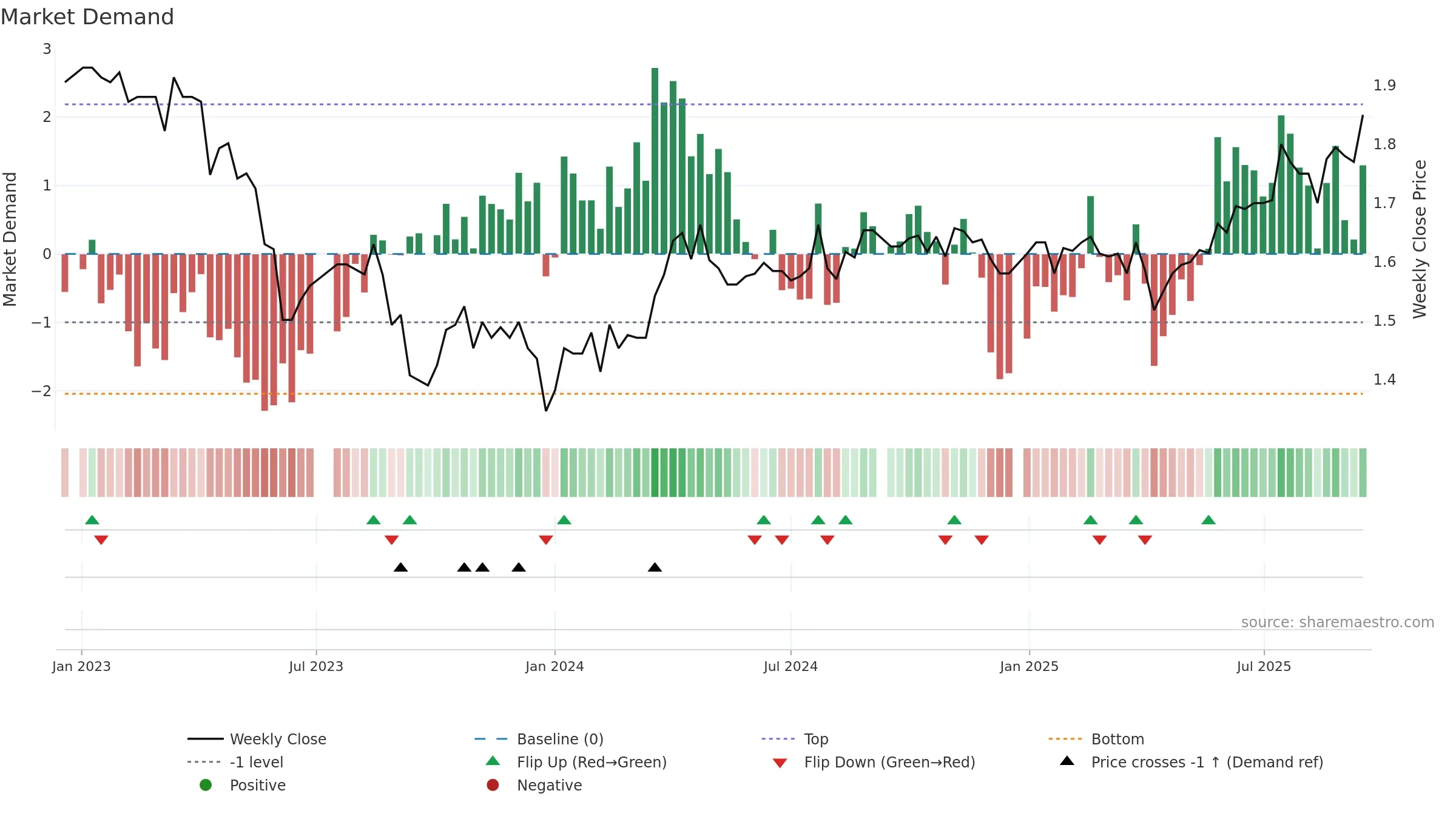Click the black price-cross marker near March 2024

[x=655, y=567]
